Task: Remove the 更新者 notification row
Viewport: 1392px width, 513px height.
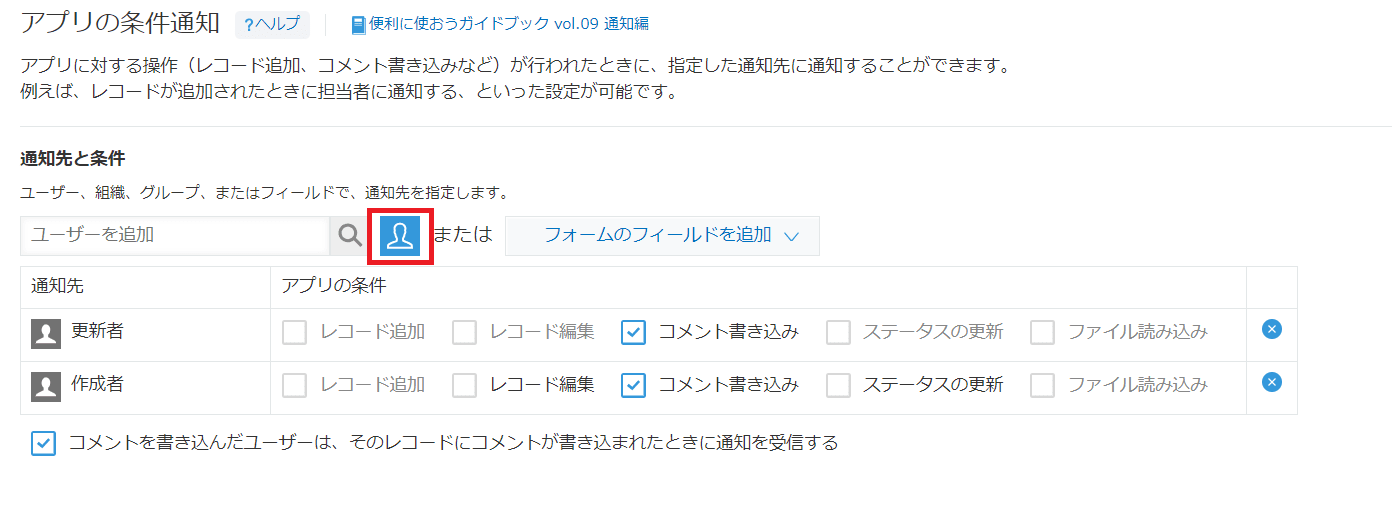Action: pyautogui.click(x=1271, y=330)
